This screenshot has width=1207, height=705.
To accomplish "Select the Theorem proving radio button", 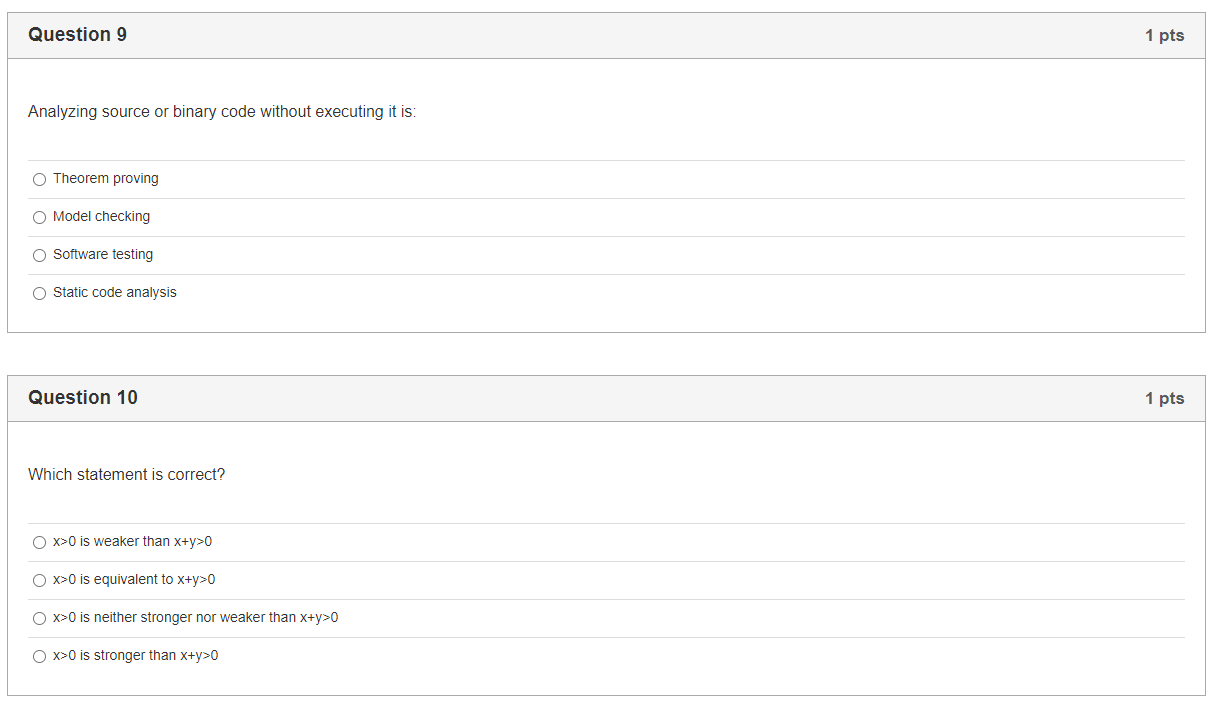I will (40, 180).
